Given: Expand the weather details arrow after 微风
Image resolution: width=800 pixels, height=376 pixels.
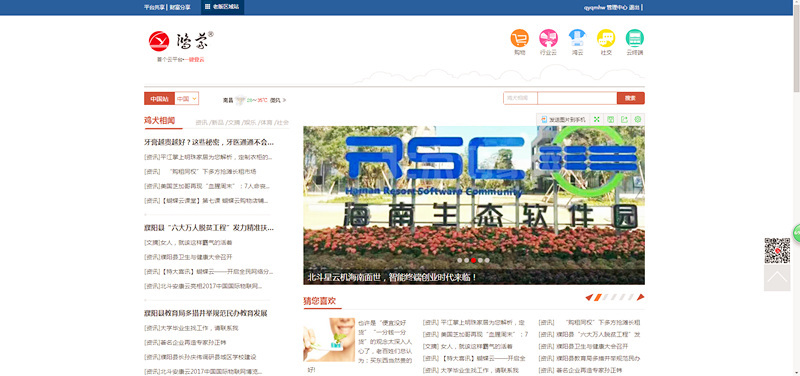Looking at the screenshot, I should coord(285,101).
